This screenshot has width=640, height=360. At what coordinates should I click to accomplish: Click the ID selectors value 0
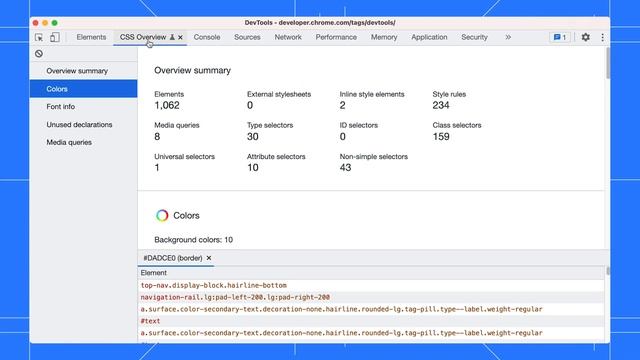342,136
